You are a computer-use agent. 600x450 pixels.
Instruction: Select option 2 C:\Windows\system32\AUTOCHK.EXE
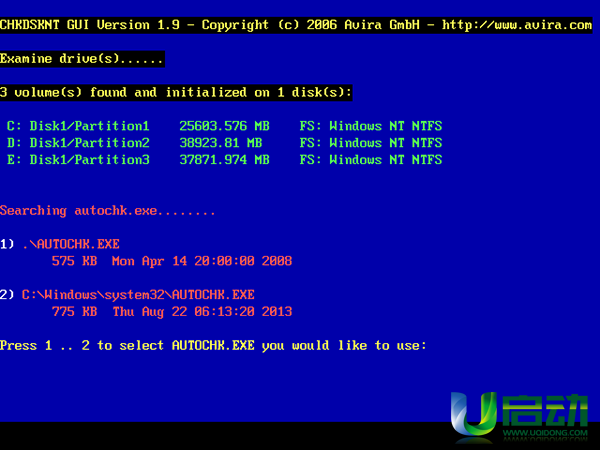point(127,295)
